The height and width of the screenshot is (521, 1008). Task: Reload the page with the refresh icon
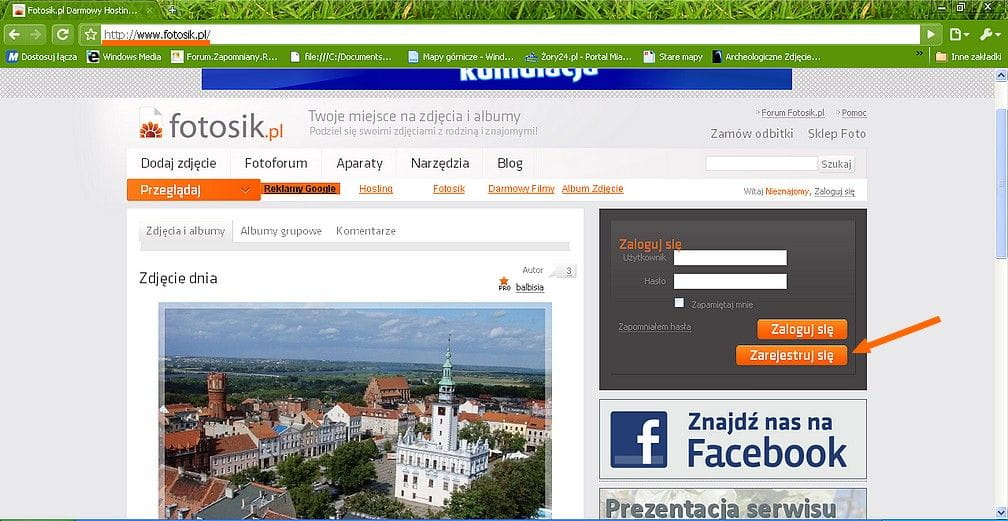coord(62,34)
